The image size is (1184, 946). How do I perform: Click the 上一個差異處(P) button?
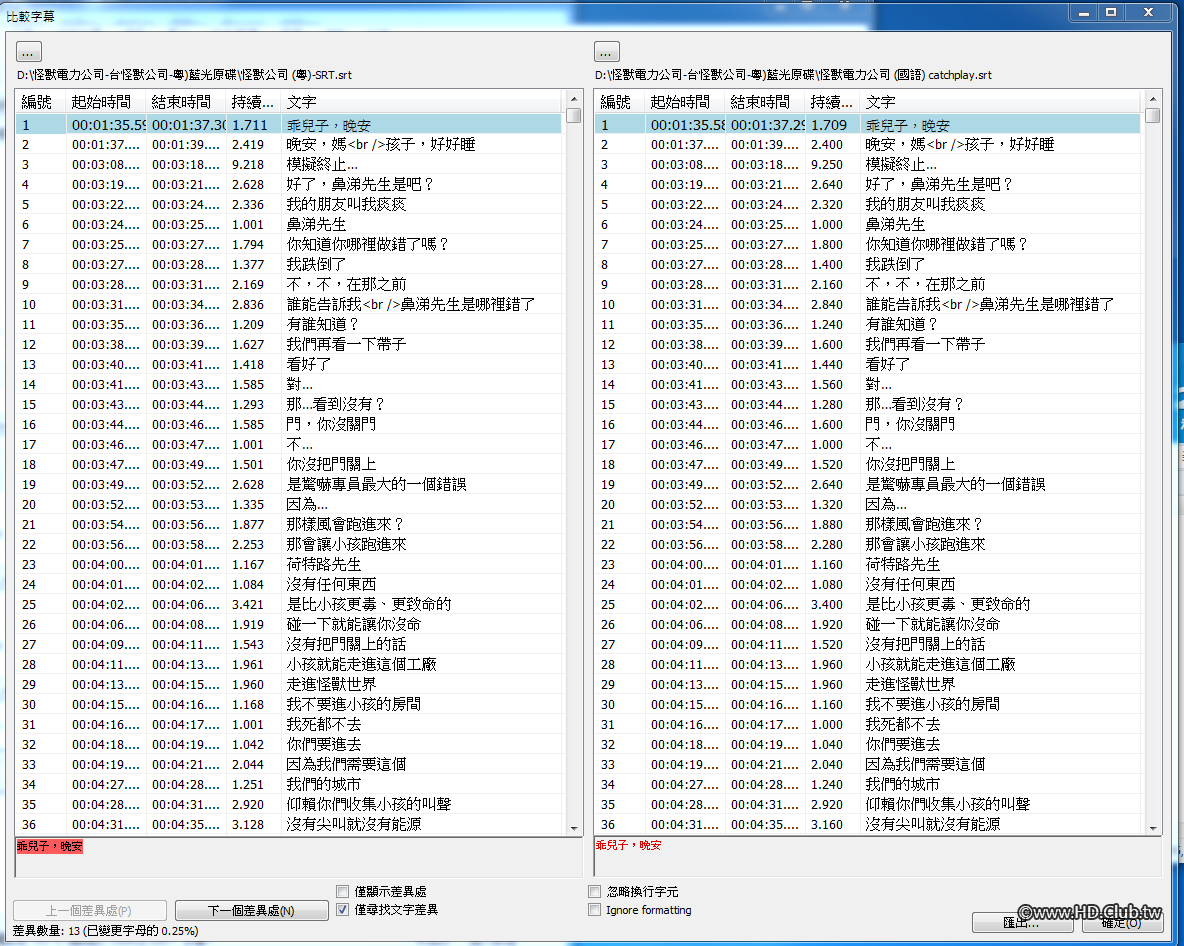[x=89, y=910]
